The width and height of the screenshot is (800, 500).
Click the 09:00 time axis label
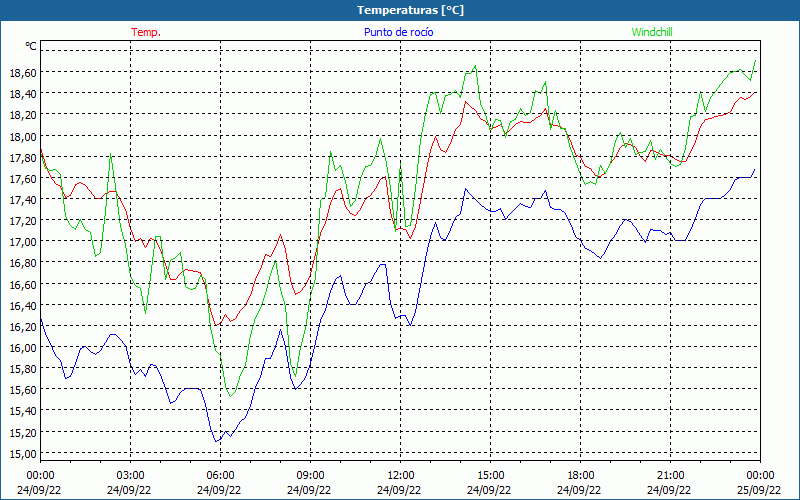point(310,476)
